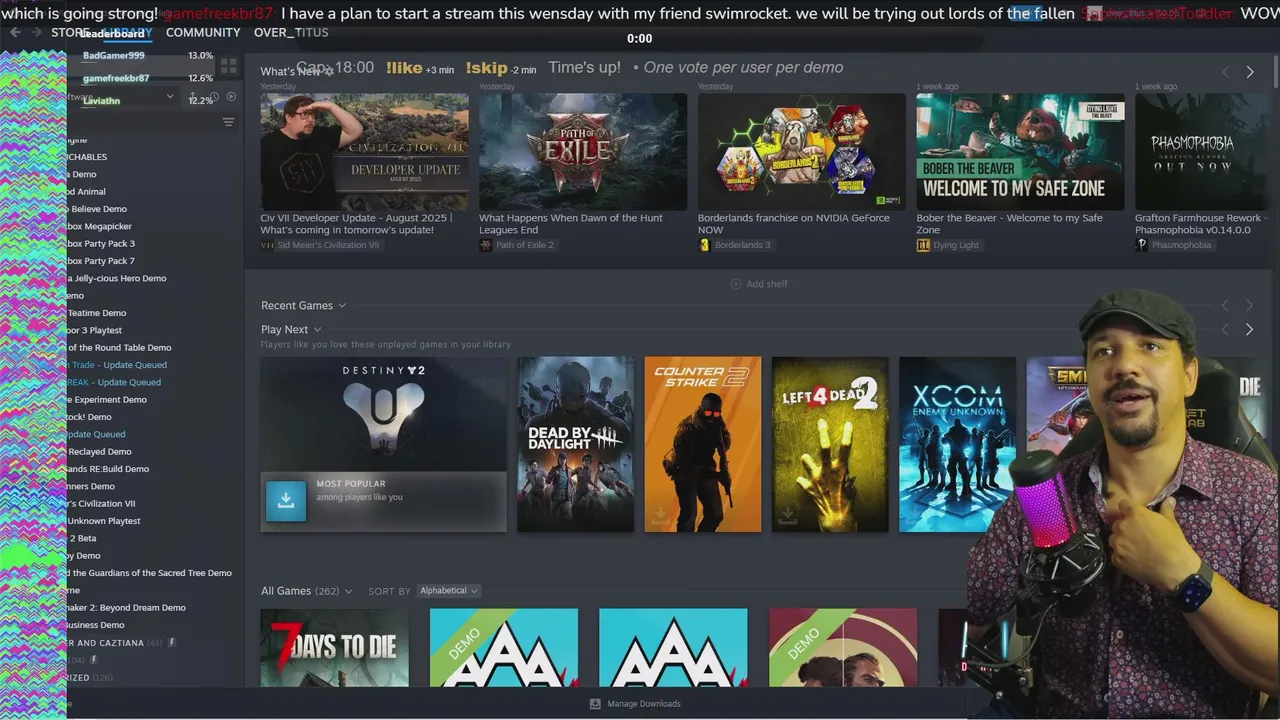Click the Path of Exile 2 game icon

tap(486, 245)
